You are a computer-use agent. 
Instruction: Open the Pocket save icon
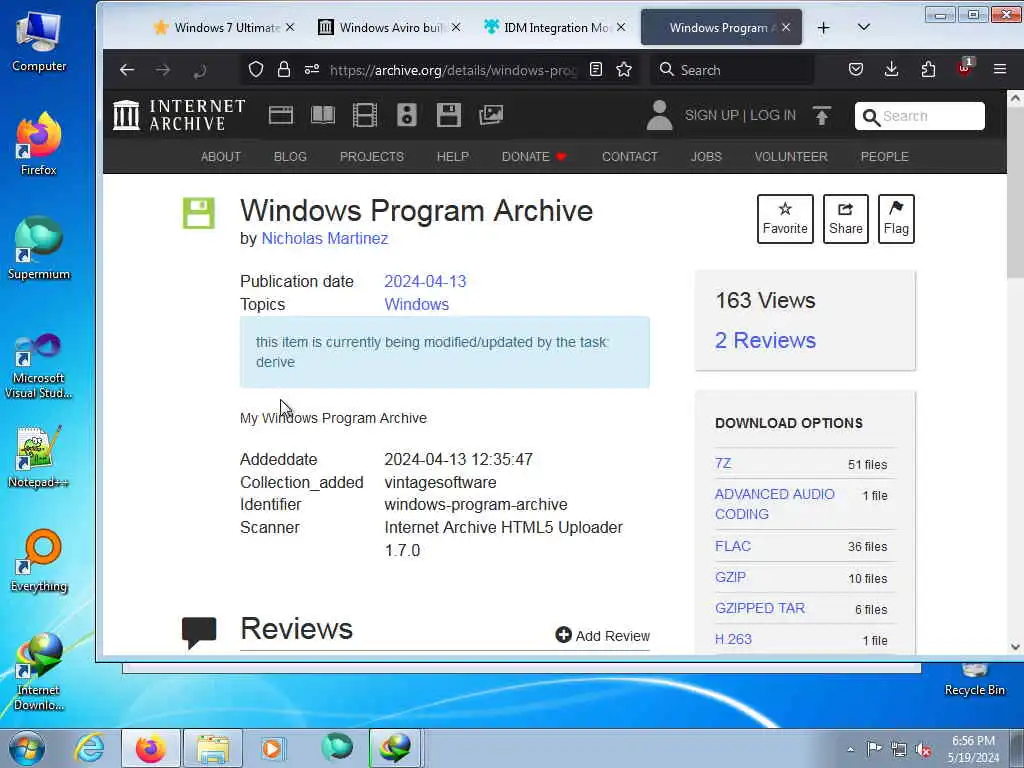pos(856,69)
